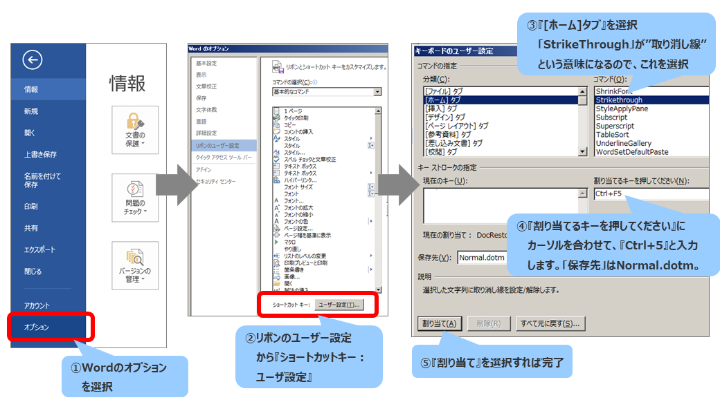720x406 pixels.
Task: Select [参考資料] タブ in 分類 list
Action: pyautogui.click(x=501, y=135)
